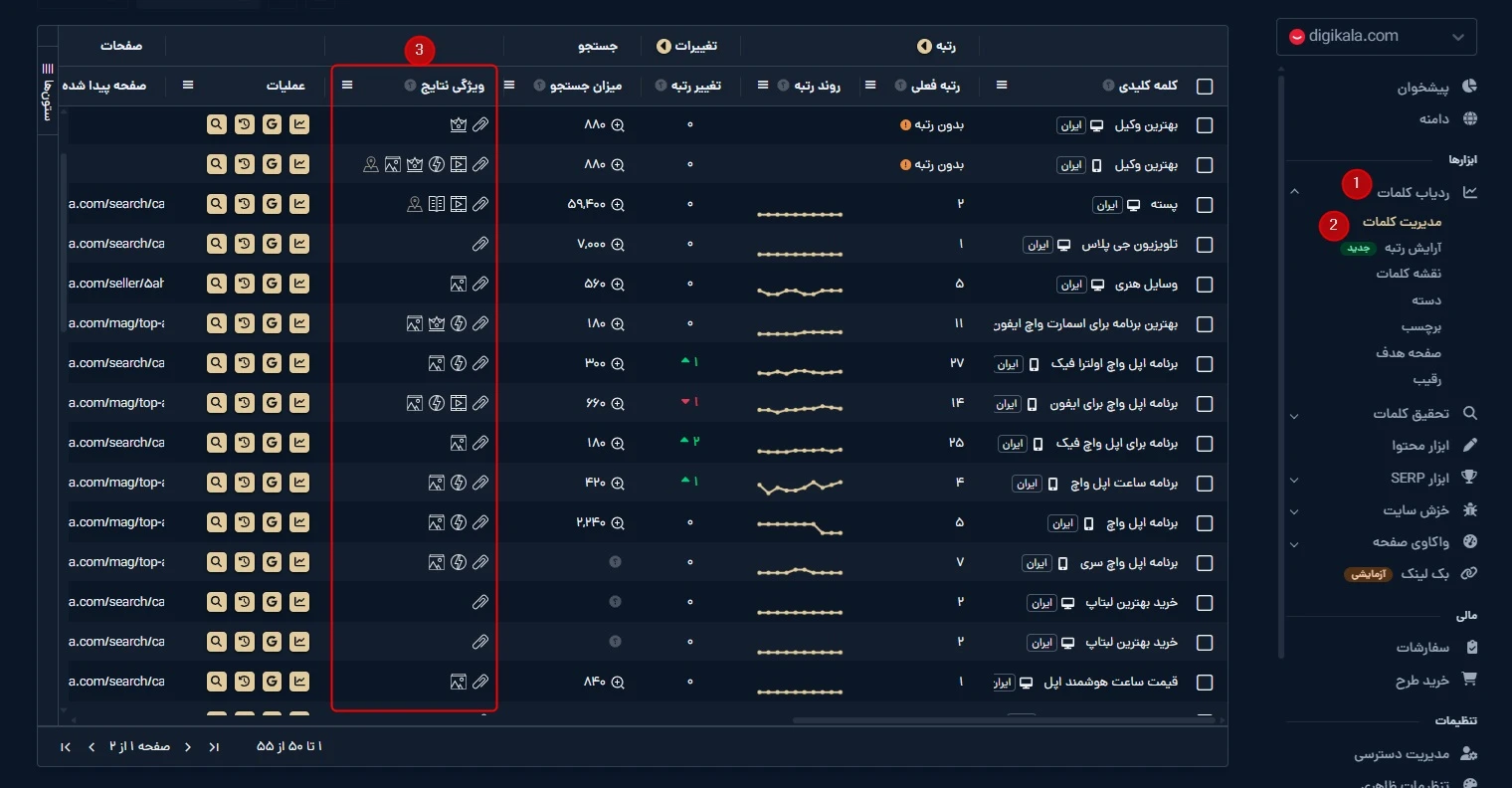
Task: Click help icon next to میزان جستجو header
Action: [x=539, y=86]
